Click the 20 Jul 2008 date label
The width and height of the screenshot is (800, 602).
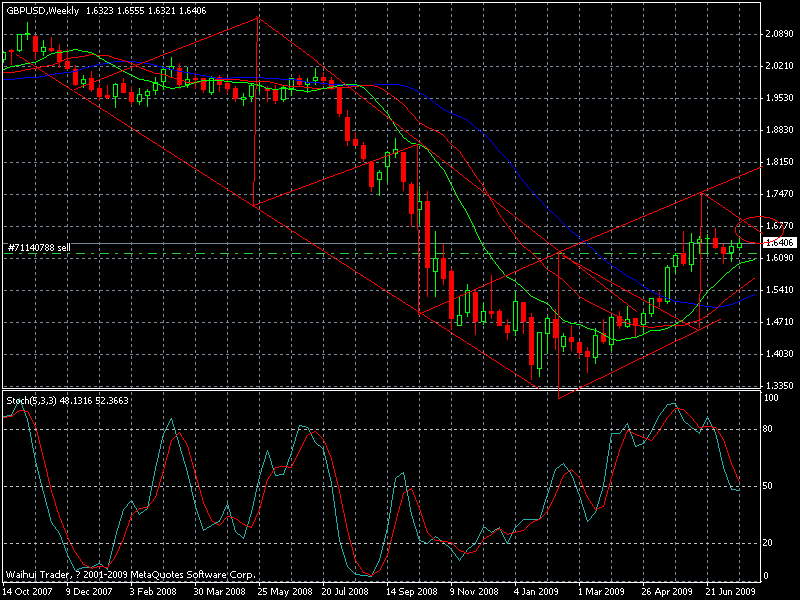(x=345, y=592)
